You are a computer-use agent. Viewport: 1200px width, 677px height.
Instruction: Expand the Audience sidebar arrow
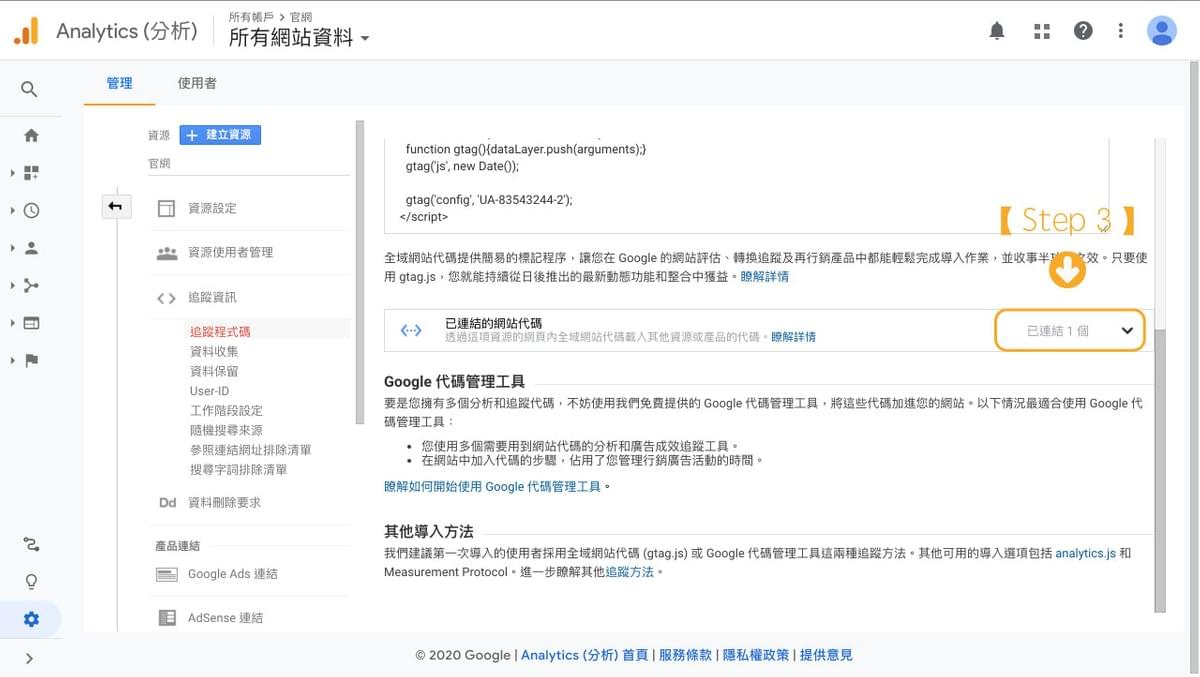coord(13,248)
